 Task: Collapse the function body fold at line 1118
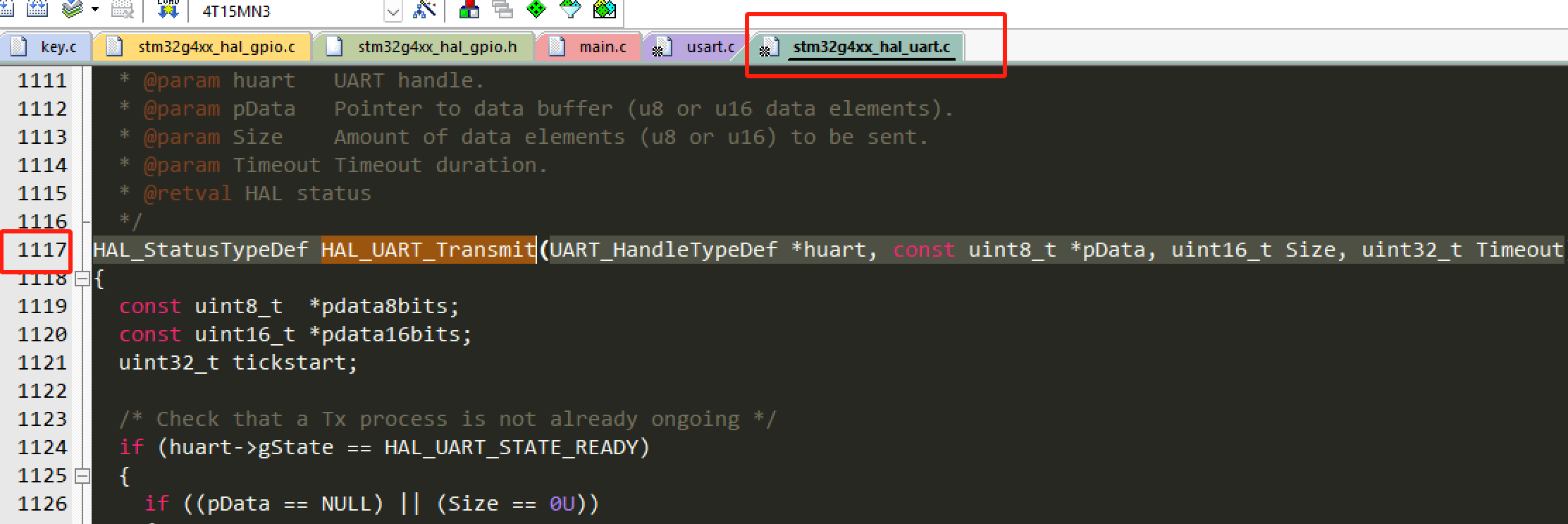(x=82, y=279)
